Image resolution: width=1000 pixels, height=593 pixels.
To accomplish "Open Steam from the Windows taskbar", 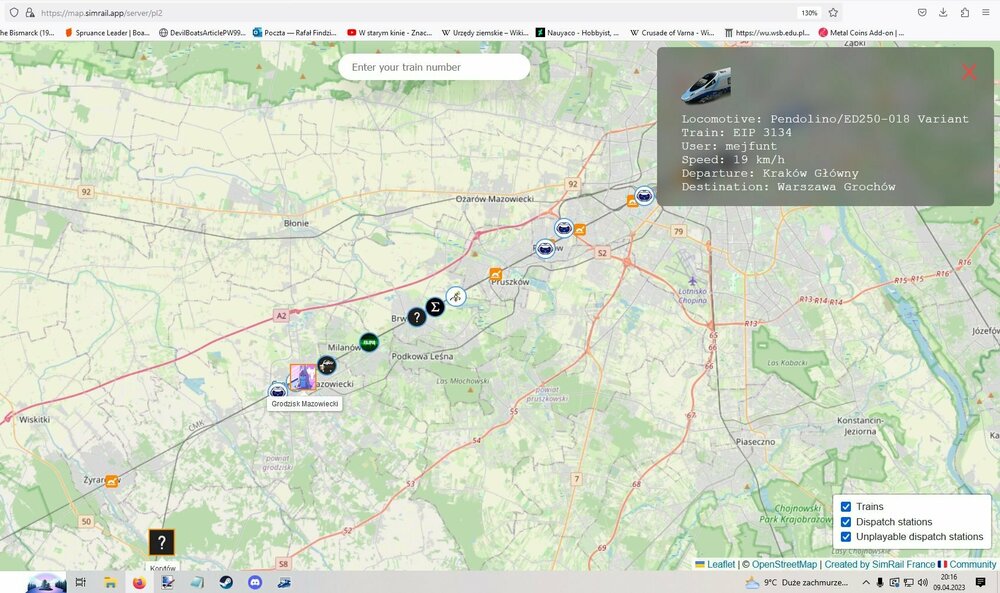I will click(x=226, y=582).
